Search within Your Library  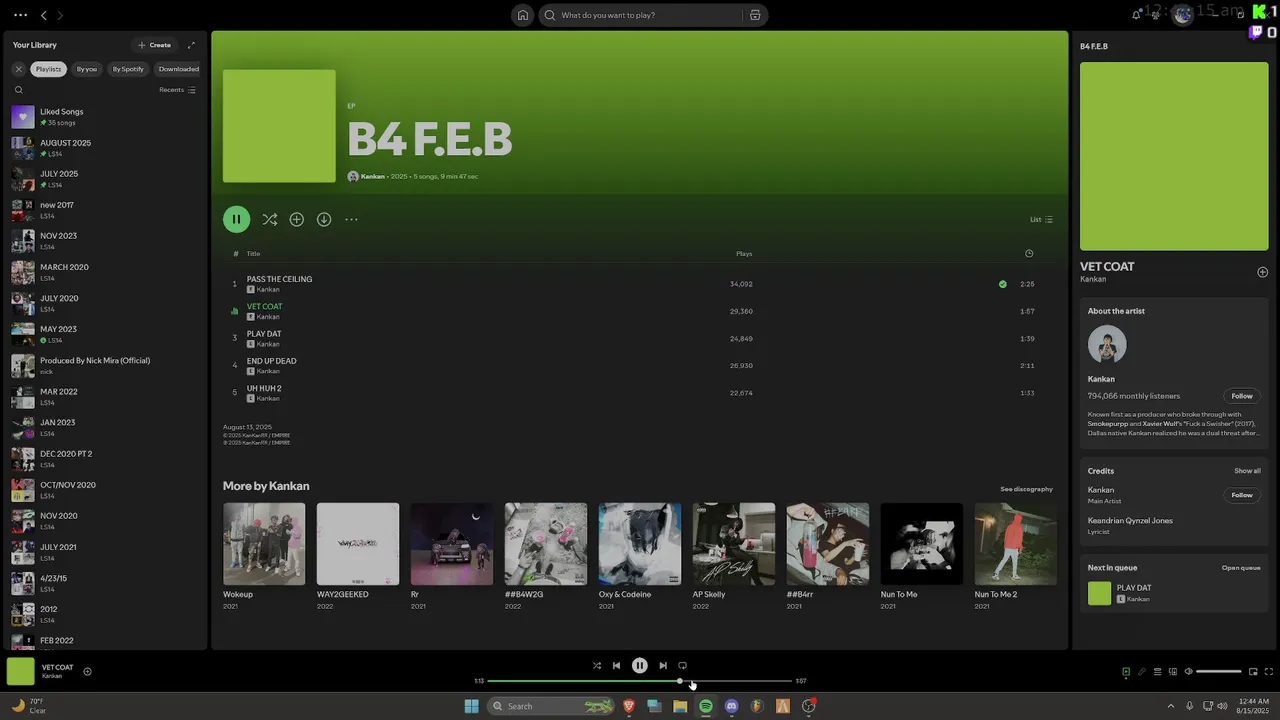point(18,90)
